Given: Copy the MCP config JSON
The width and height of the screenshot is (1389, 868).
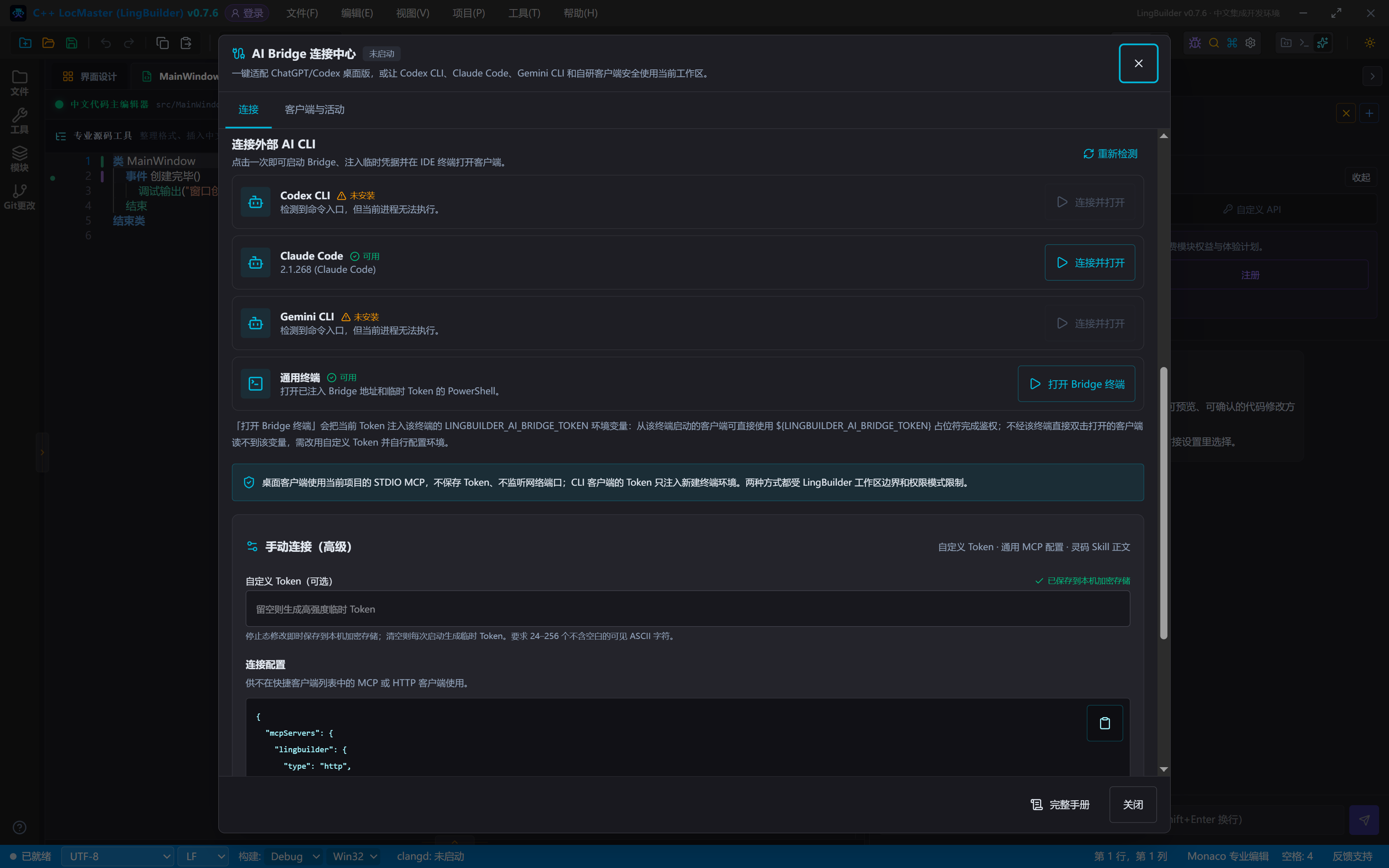Looking at the screenshot, I should click(1105, 723).
